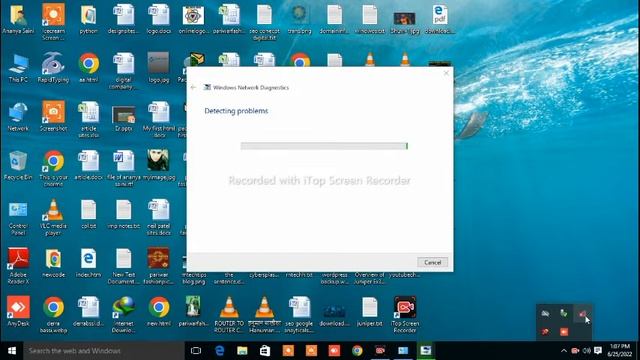
Task: Select the 'youtubech...' label below the dialog
Action: point(404,275)
